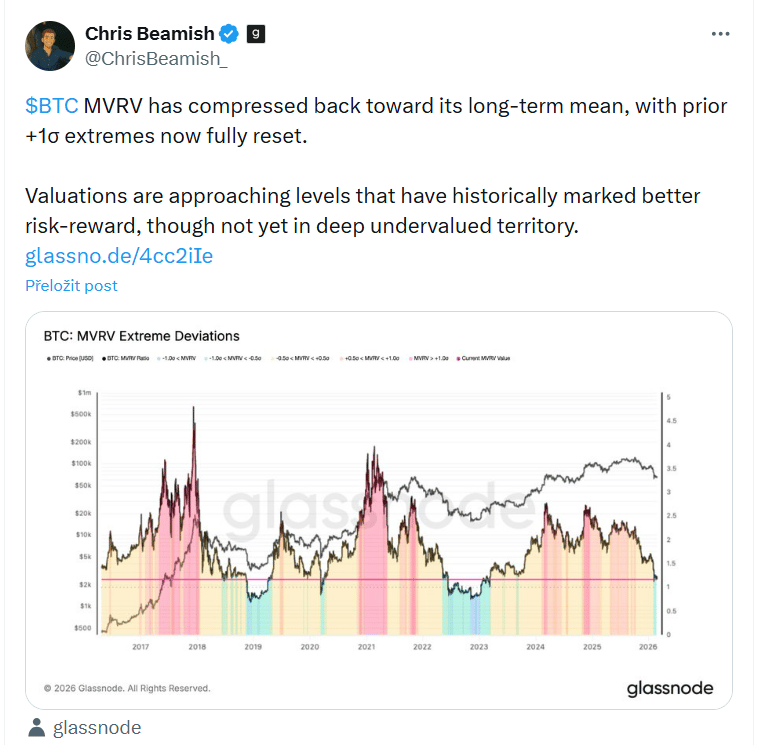Screen dimensions: 759x745
Task: Click the Current MVRV Value legend entry
Action: coord(483,357)
